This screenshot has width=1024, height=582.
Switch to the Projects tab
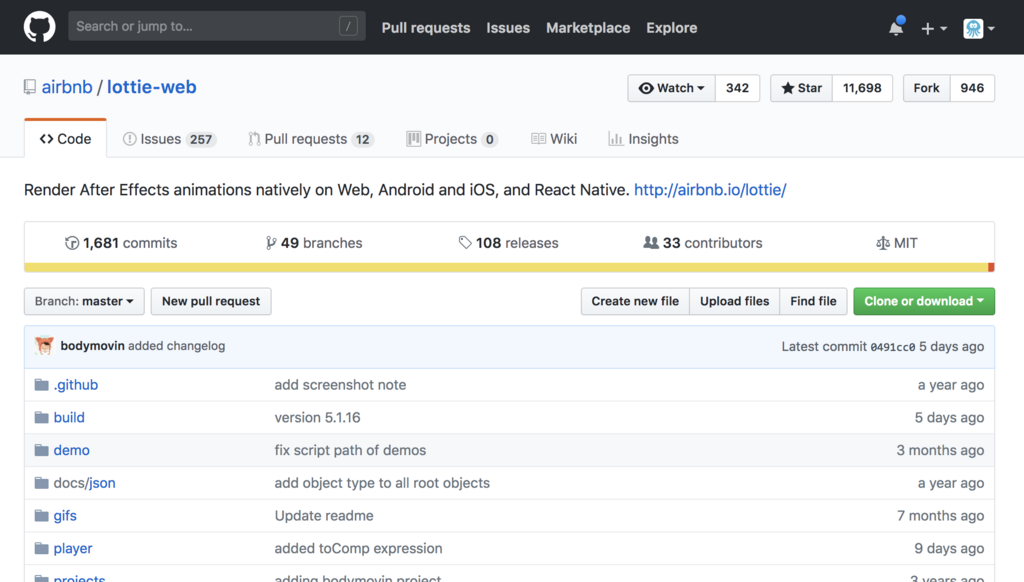coord(452,139)
